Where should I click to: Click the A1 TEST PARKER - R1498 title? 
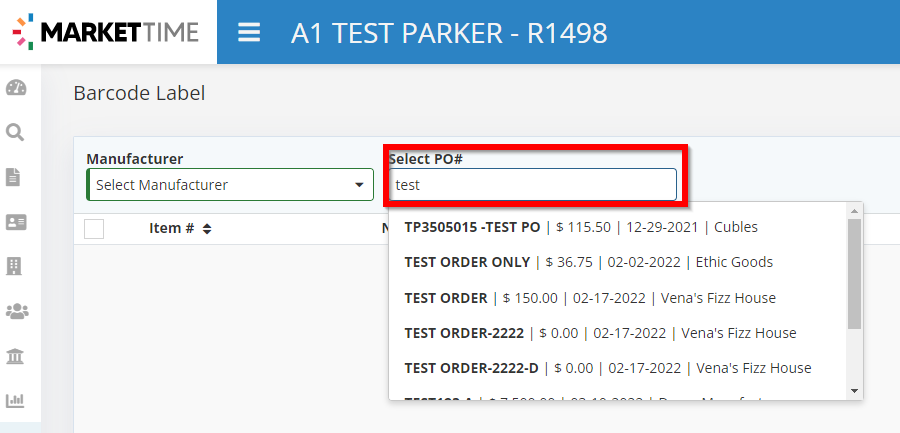[x=449, y=33]
